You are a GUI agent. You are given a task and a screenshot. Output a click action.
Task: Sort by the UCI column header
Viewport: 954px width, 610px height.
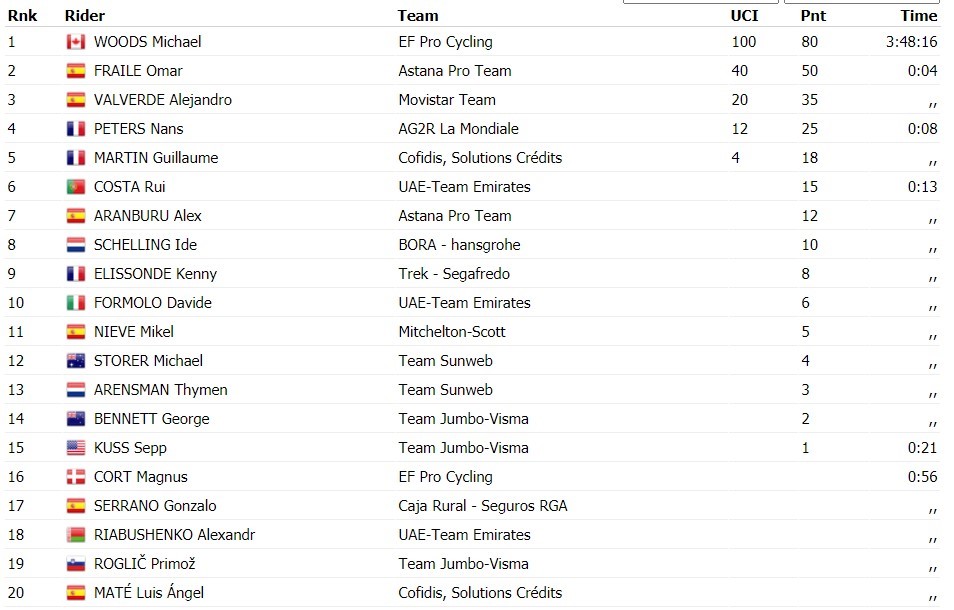[x=744, y=16]
